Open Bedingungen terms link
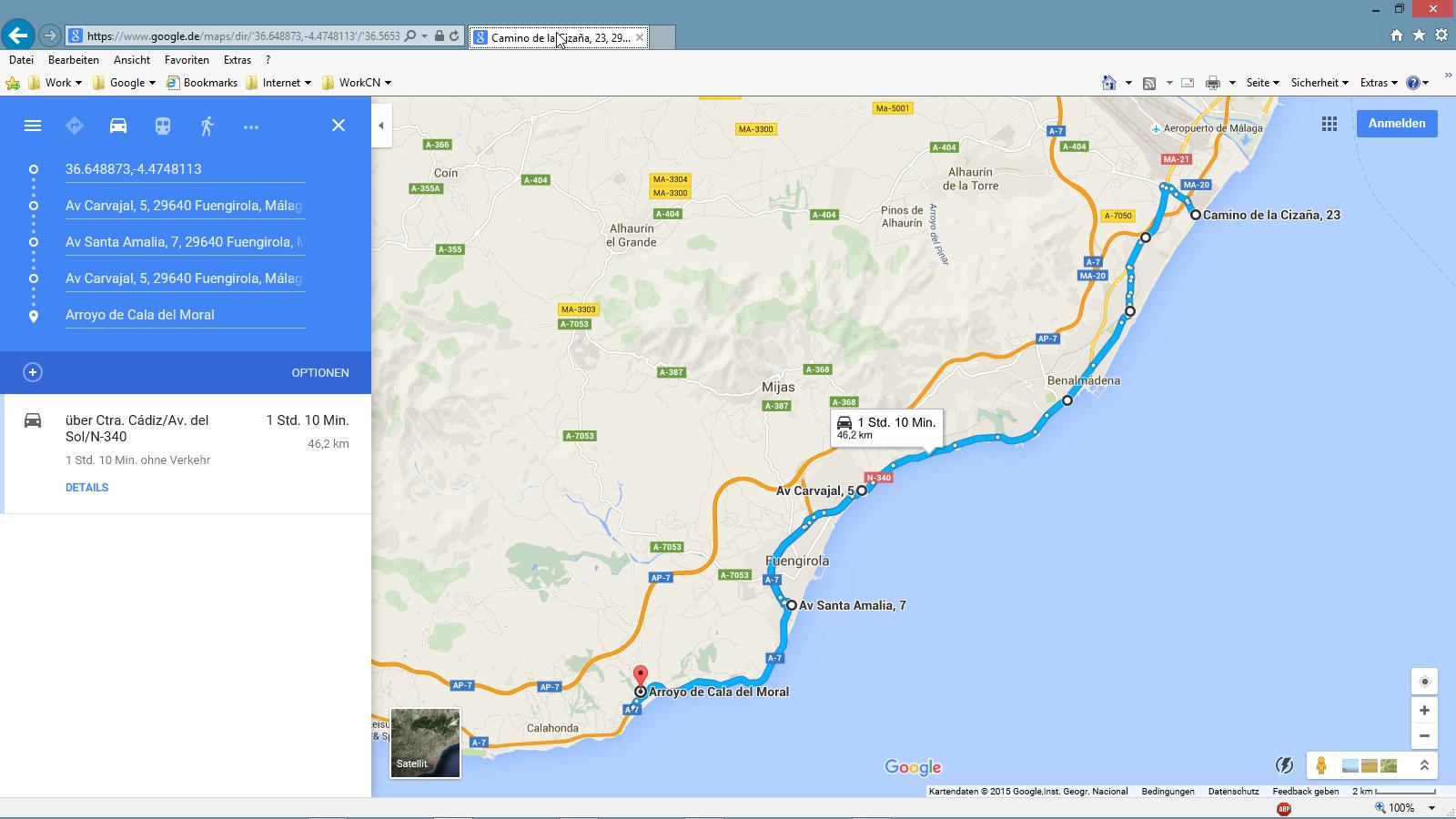1456x819 pixels. tap(1168, 792)
